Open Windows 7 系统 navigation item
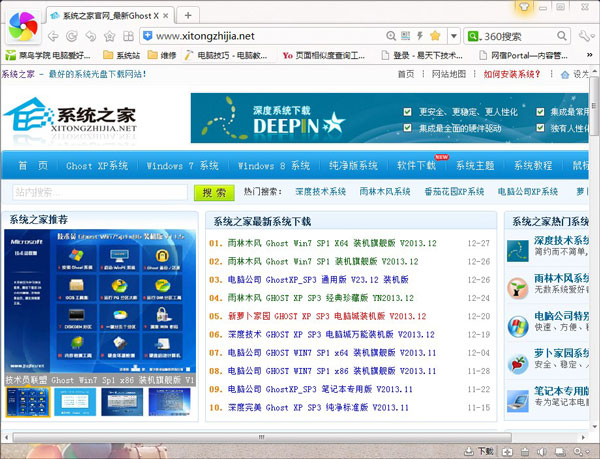 pyautogui.click(x=183, y=166)
